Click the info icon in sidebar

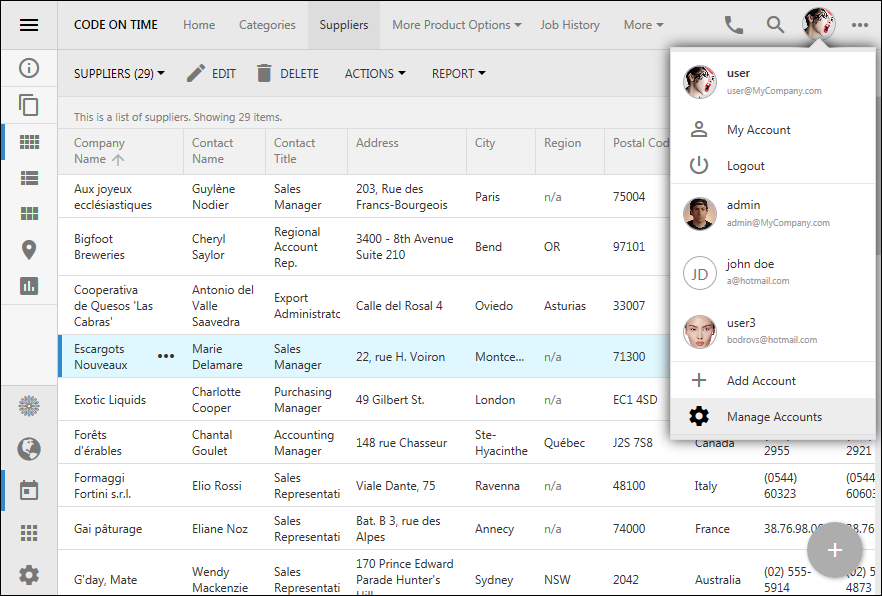click(x=29, y=68)
